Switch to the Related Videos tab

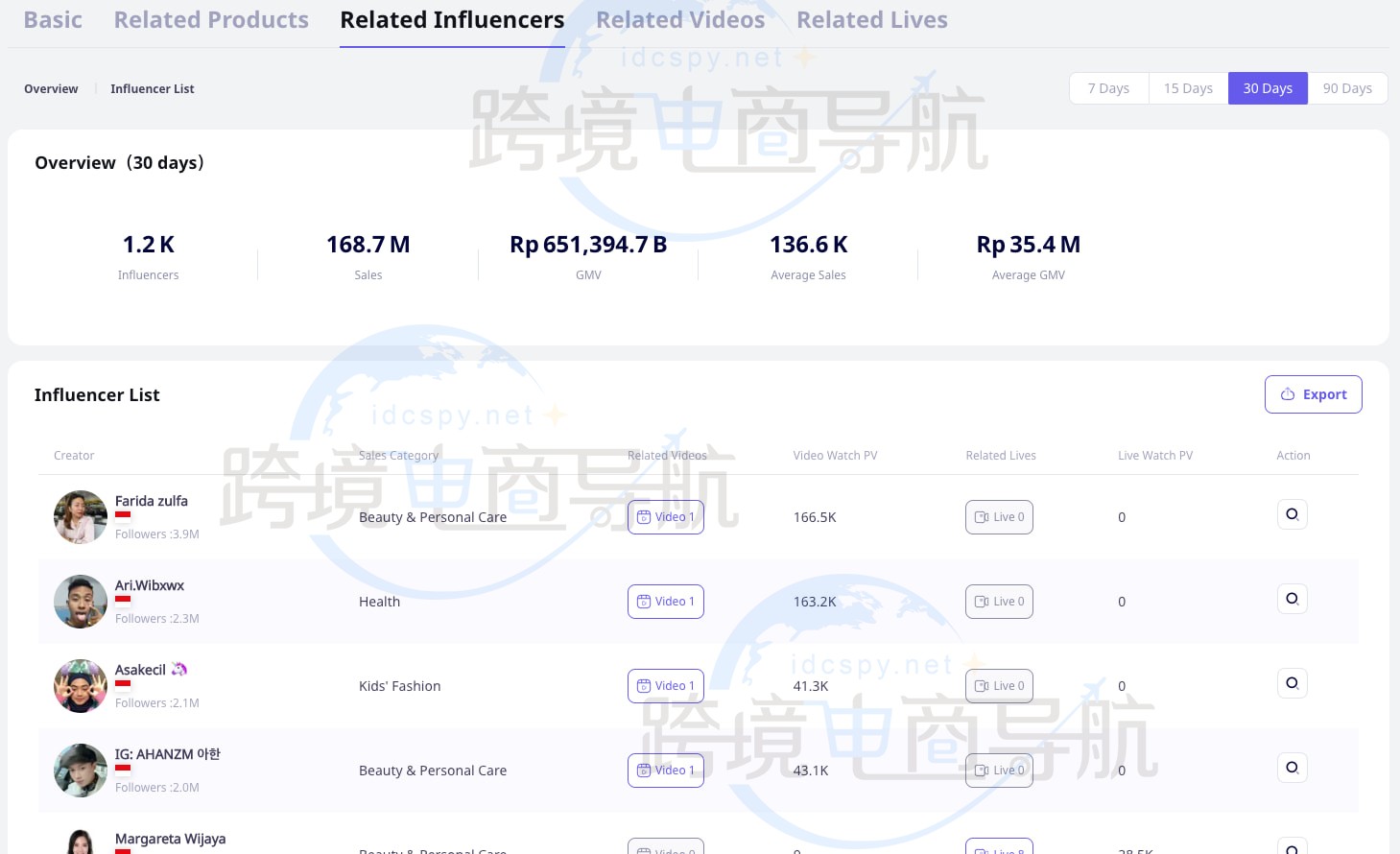(x=679, y=19)
